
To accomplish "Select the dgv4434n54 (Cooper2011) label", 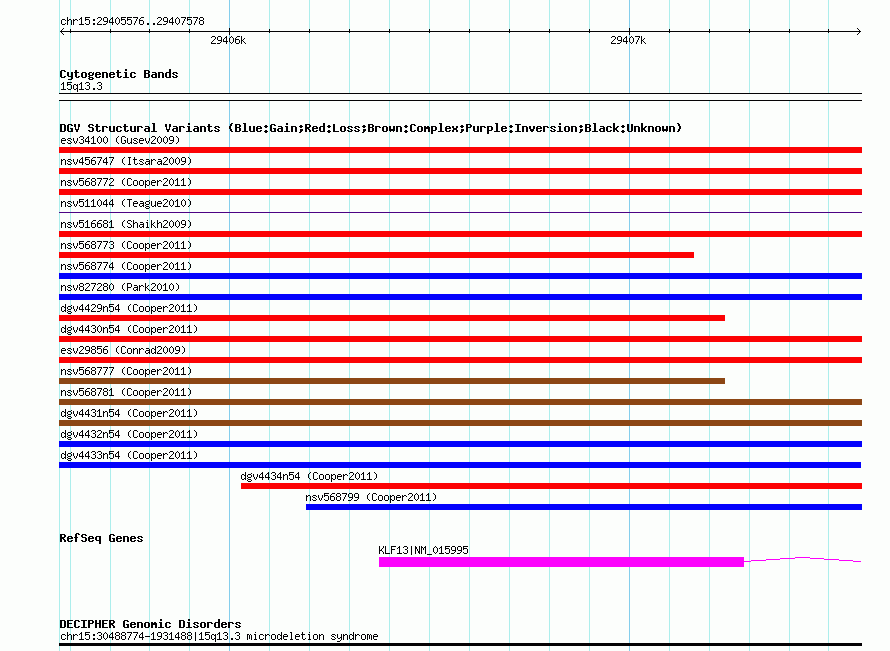I will coord(309,476).
